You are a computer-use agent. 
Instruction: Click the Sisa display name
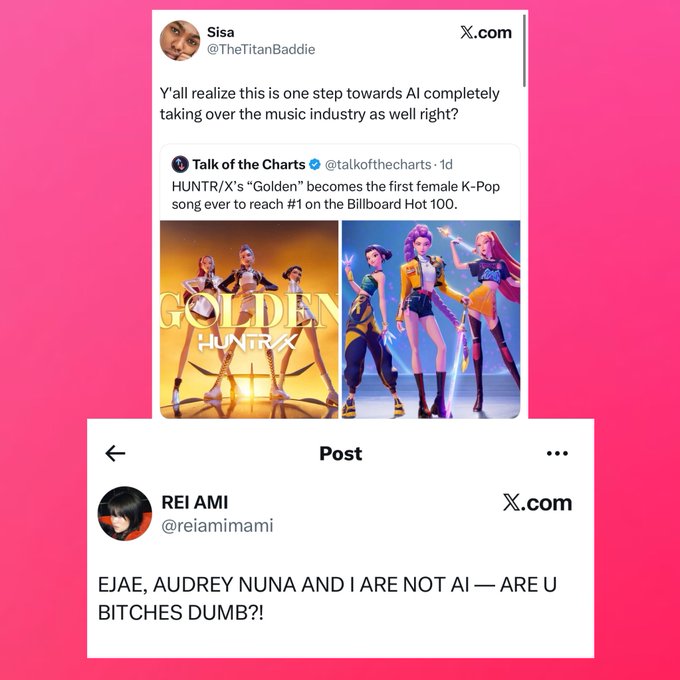tap(221, 32)
